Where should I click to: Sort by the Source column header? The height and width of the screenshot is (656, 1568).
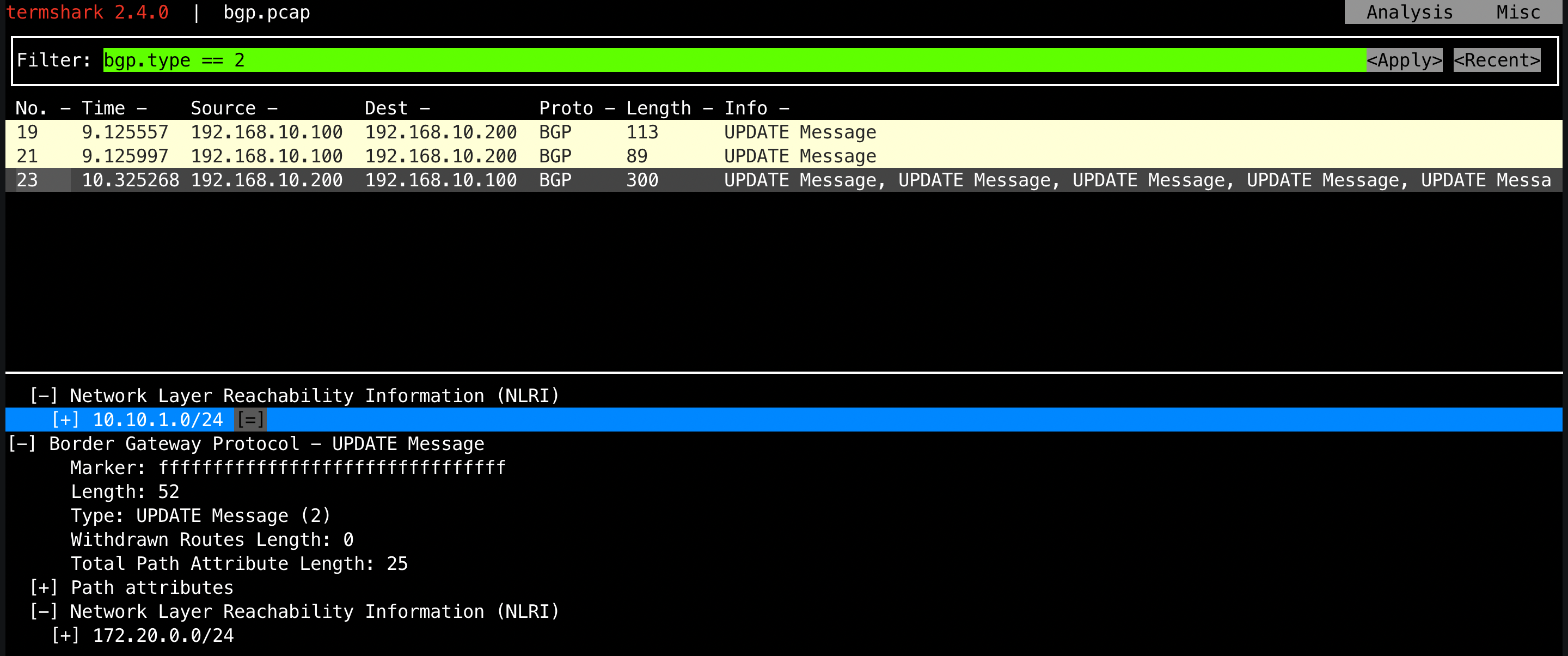pos(223,108)
